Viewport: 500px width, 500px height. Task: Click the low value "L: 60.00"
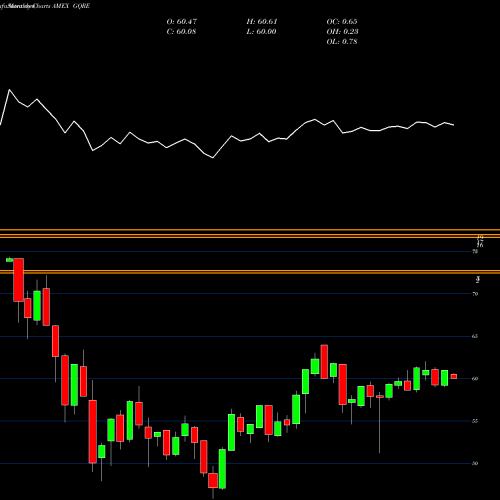click(261, 32)
